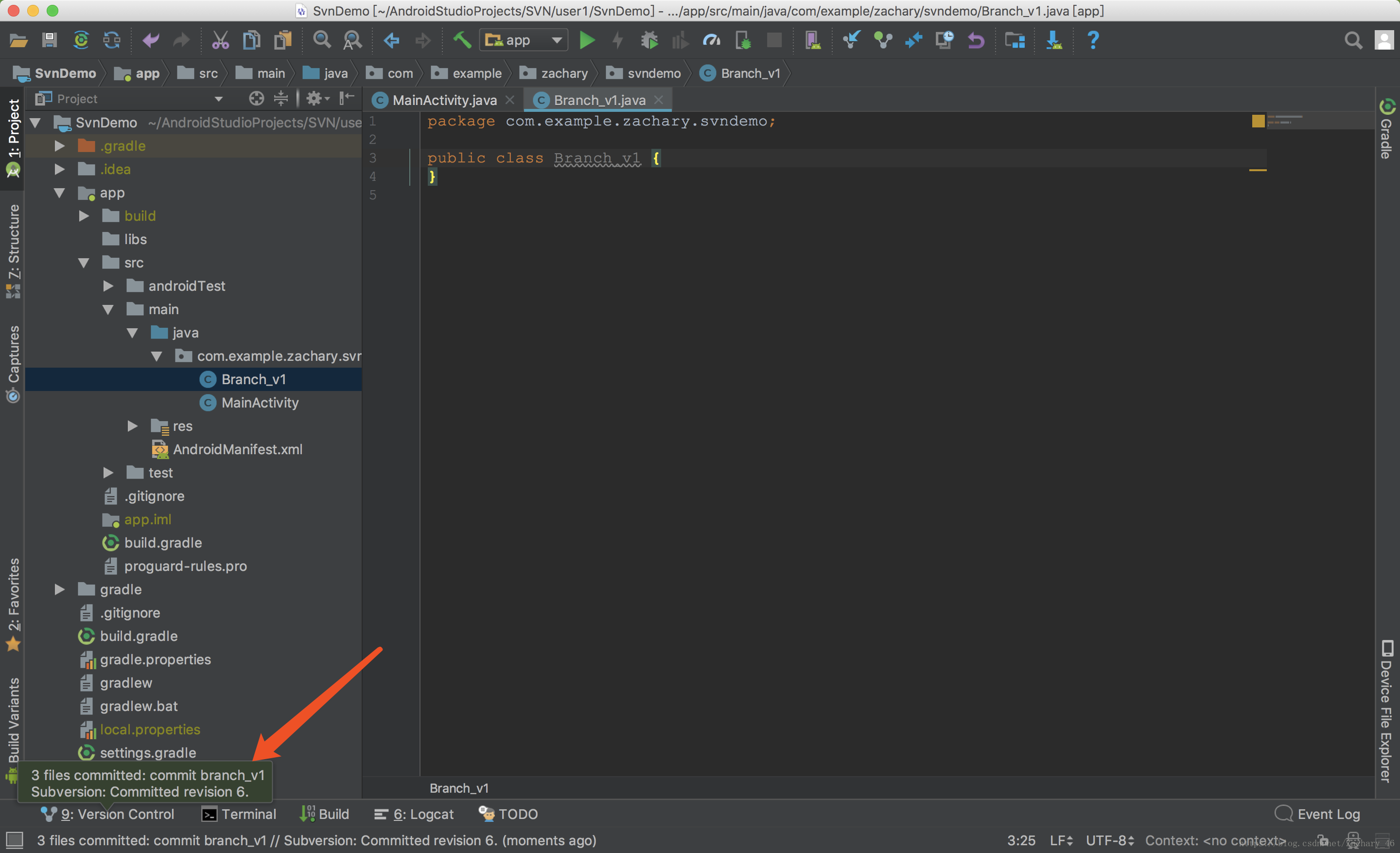Open Project Structure icon

tap(1015, 40)
